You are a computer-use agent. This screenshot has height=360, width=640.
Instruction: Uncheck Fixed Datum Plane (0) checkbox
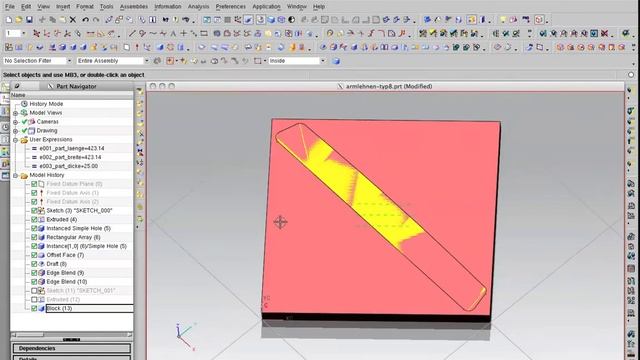(34, 184)
